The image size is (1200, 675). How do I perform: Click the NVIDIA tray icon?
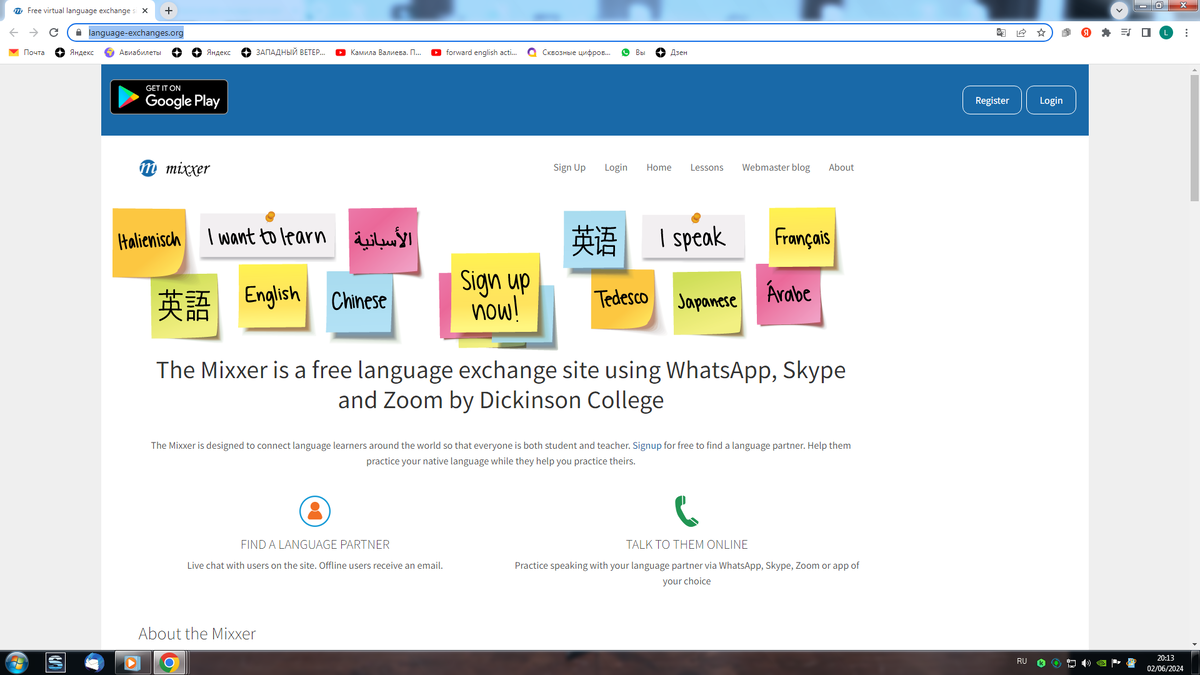[1101, 662]
